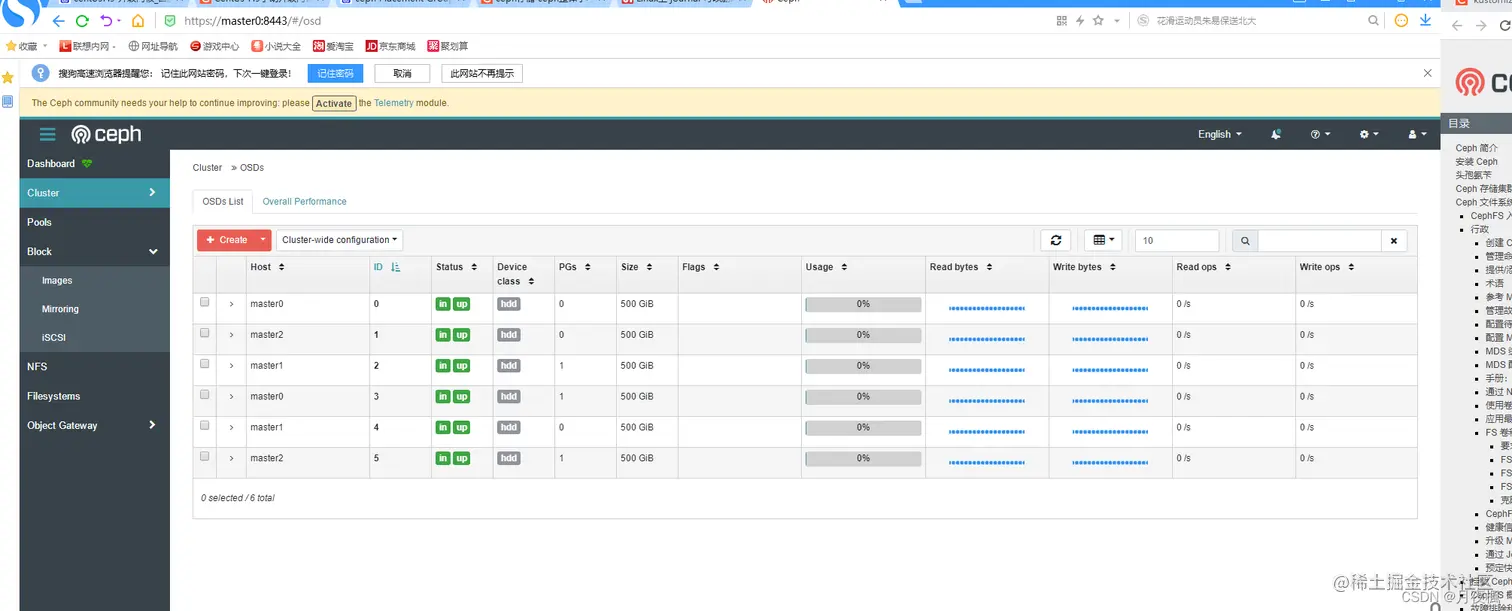Clear the table search field
This screenshot has height=611, width=1512.
[1394, 240]
